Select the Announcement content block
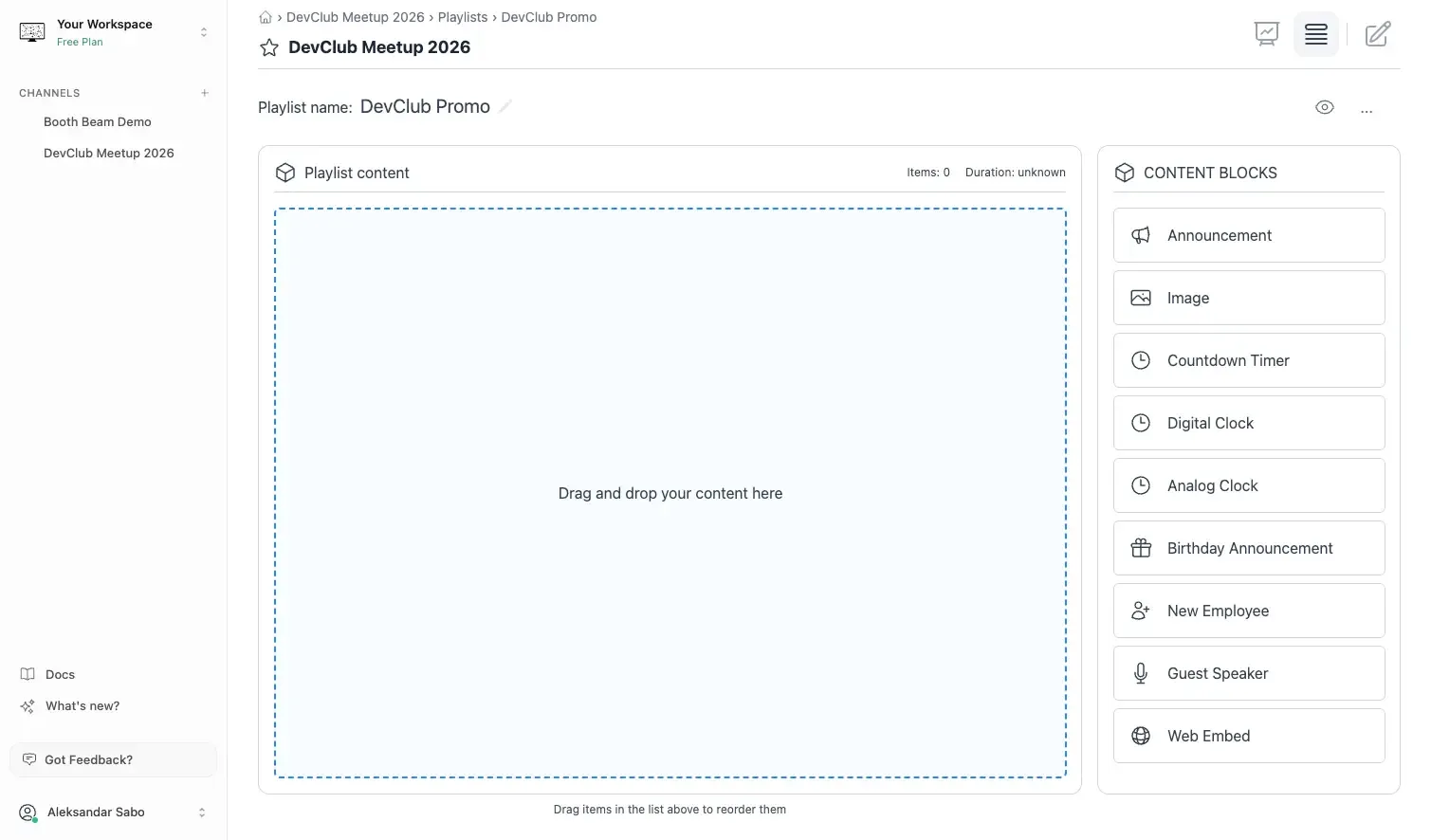 pos(1249,235)
